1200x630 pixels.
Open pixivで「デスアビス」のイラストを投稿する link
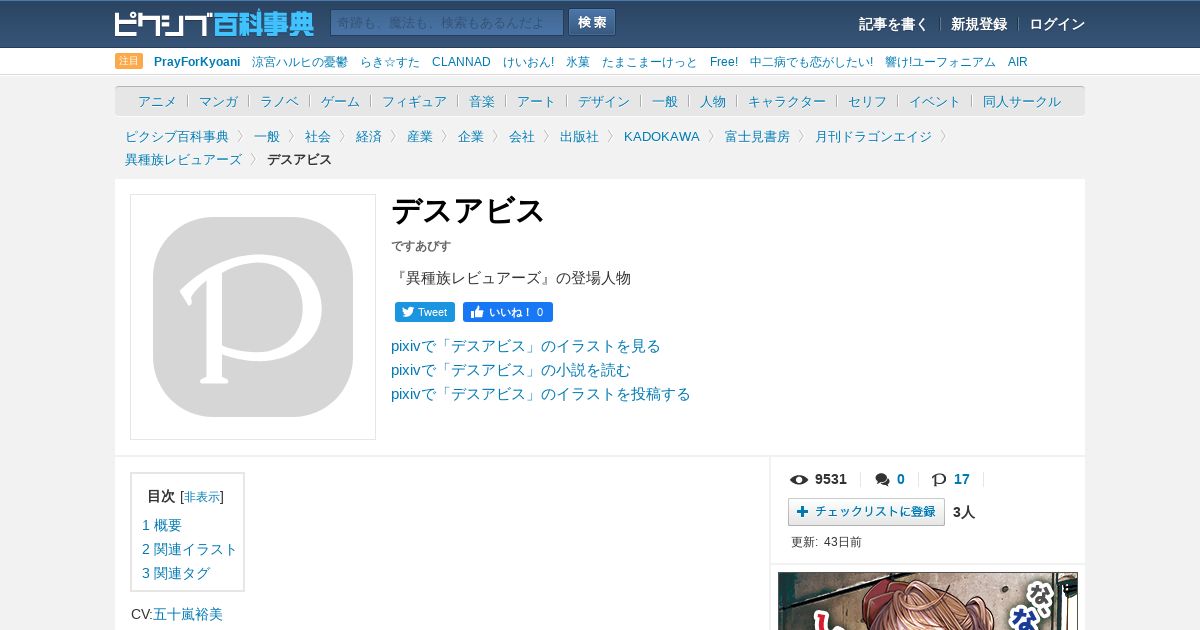click(x=541, y=394)
